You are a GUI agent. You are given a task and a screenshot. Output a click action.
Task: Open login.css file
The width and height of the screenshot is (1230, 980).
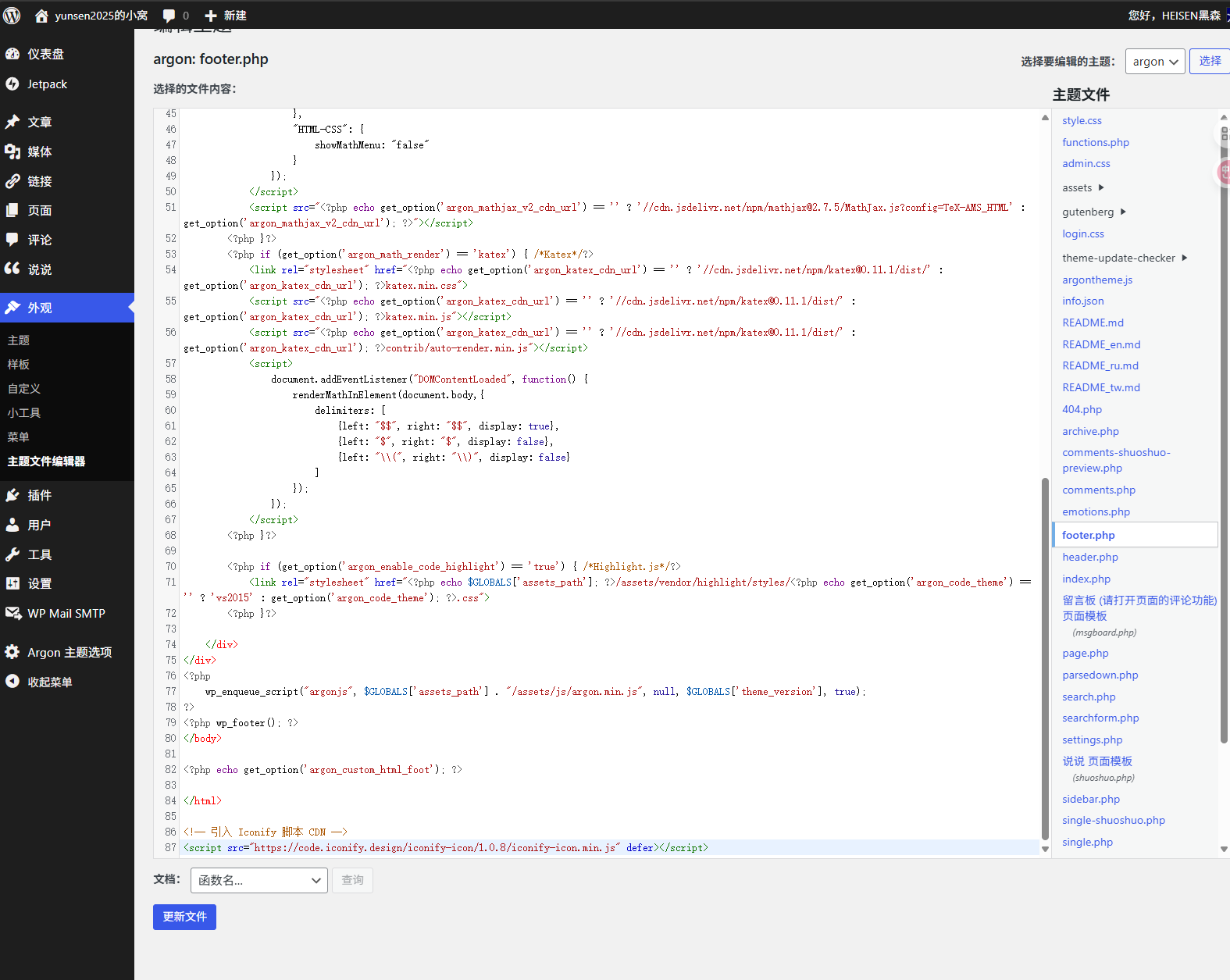1083,233
